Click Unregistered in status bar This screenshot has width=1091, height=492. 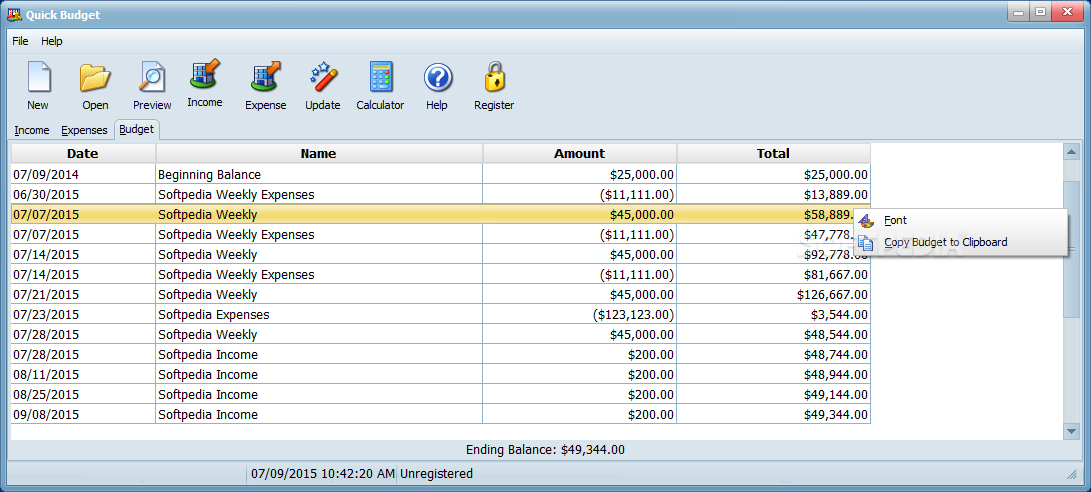(x=436, y=474)
